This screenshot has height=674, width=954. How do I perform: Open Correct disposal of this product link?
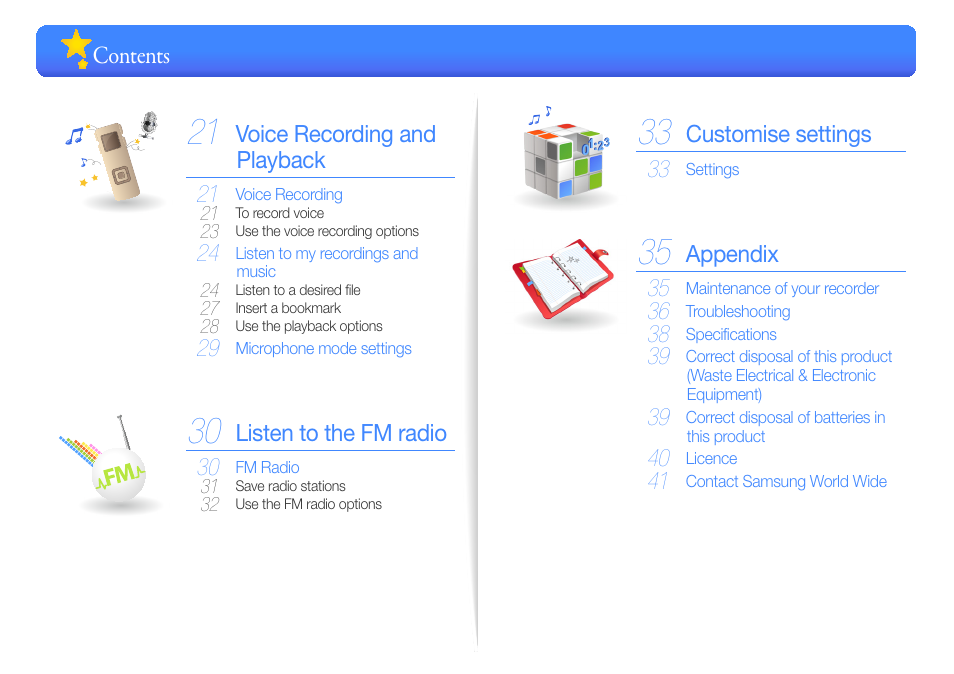point(789,375)
